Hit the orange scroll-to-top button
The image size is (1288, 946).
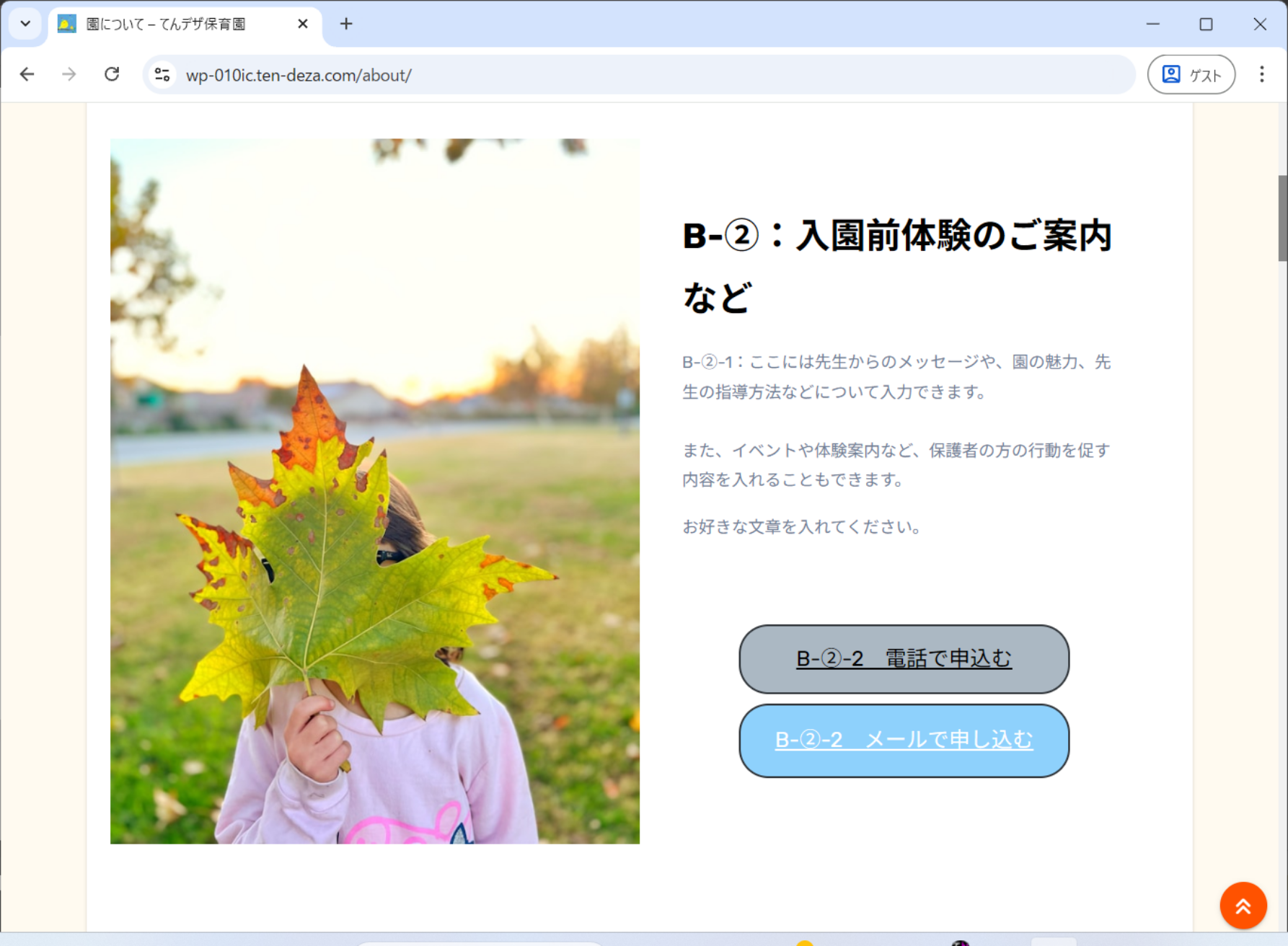click(1243, 906)
